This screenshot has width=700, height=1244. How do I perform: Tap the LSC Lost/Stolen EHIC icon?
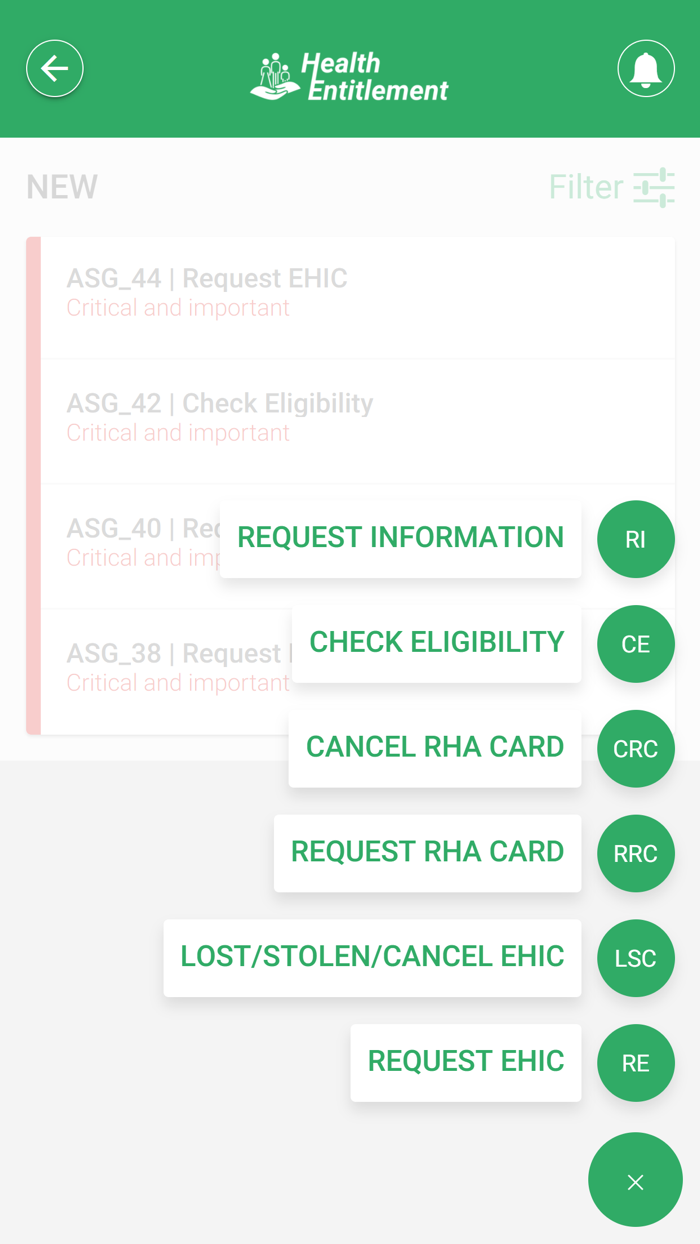(636, 958)
